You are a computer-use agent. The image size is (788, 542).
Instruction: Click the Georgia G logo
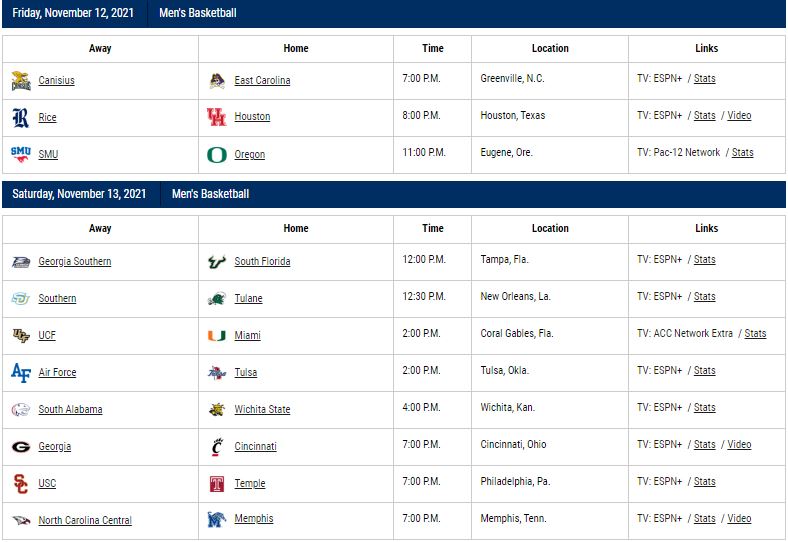pyautogui.click(x=21, y=446)
